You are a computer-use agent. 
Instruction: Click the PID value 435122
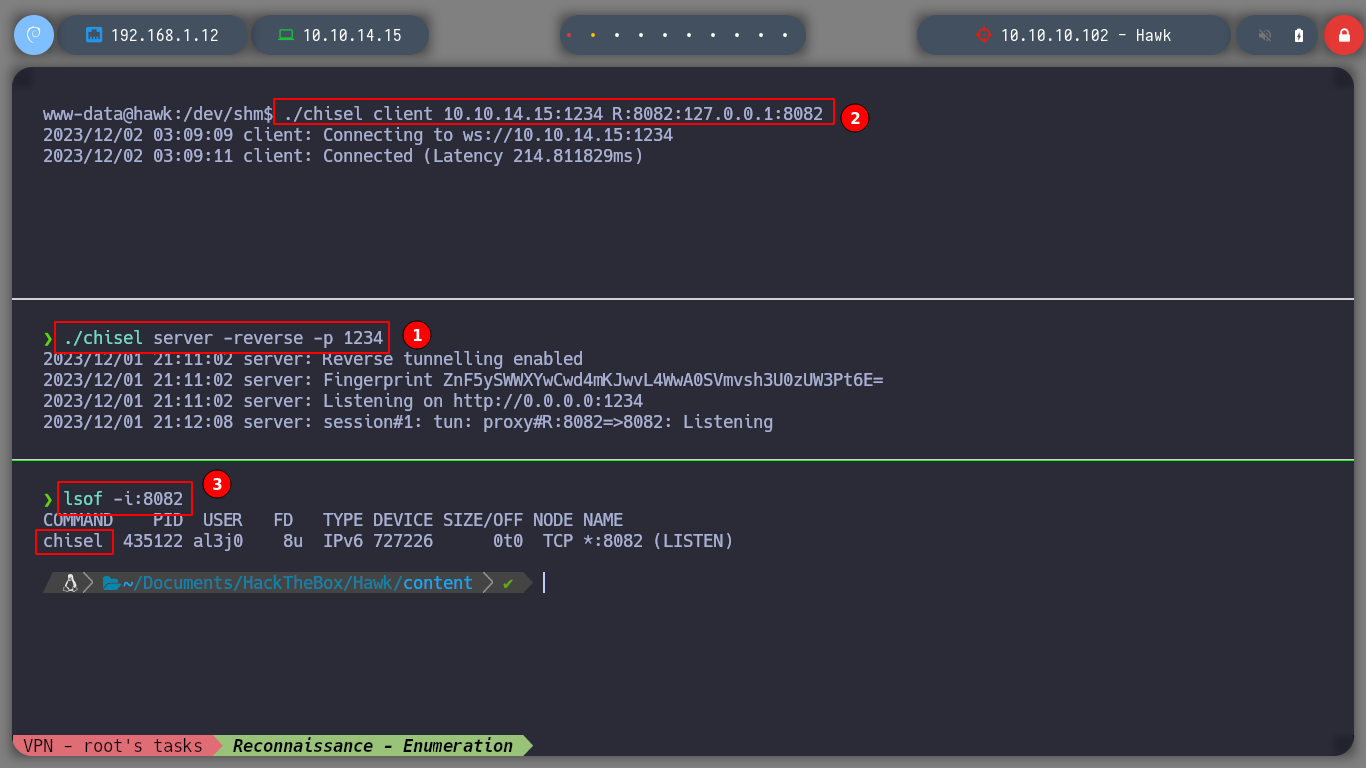(x=153, y=541)
